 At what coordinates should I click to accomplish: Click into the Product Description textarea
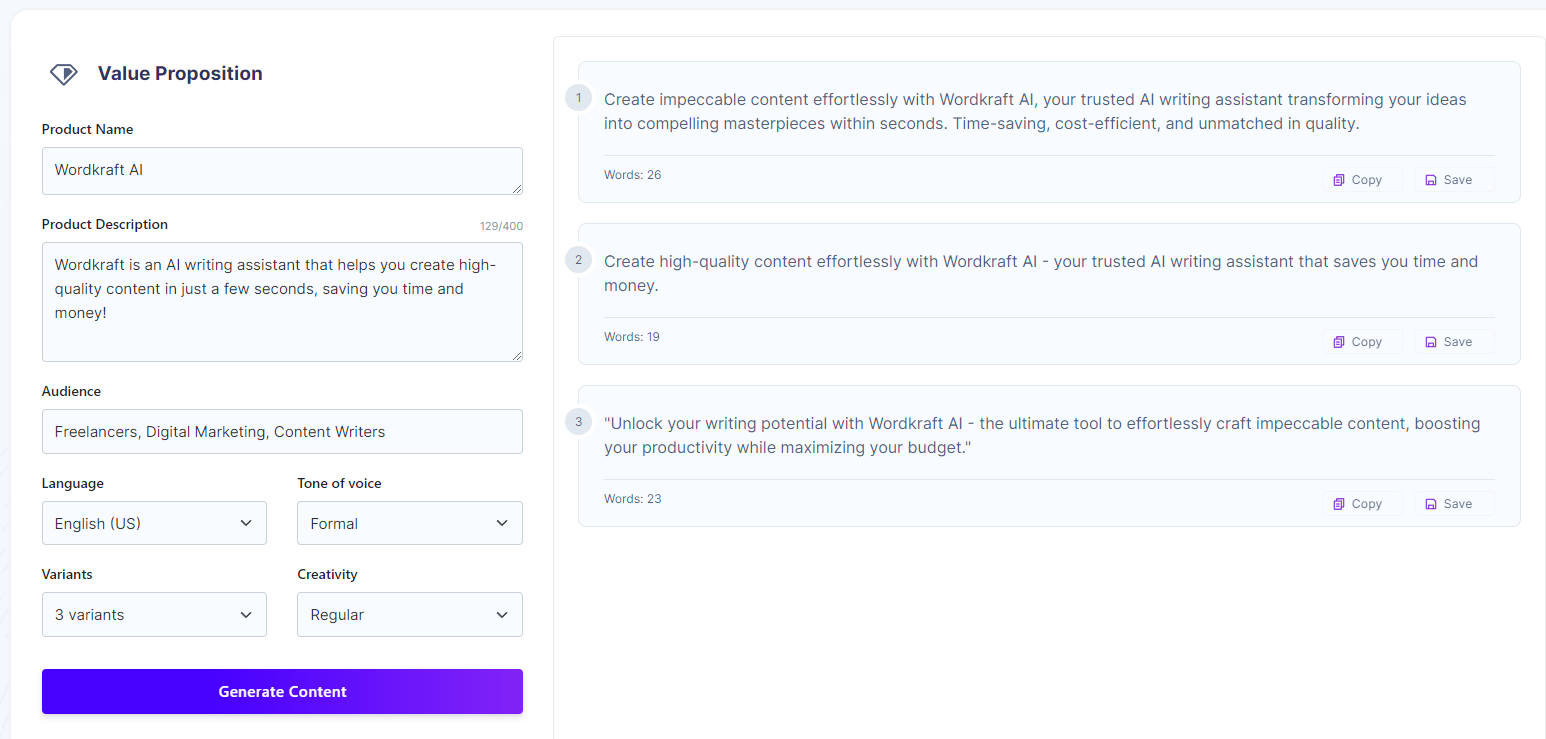coord(282,300)
